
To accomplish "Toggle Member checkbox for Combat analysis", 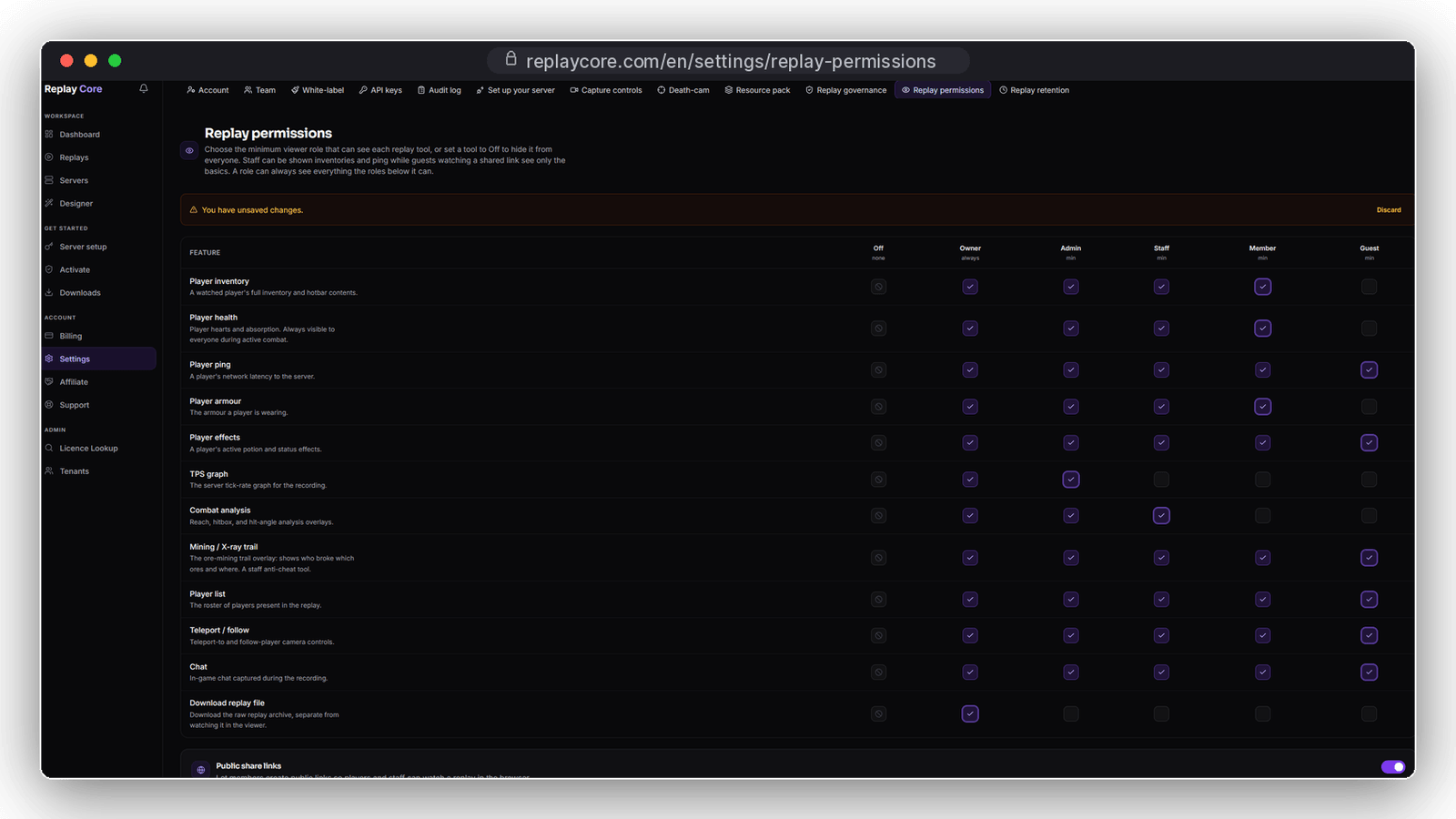I will (1262, 516).
